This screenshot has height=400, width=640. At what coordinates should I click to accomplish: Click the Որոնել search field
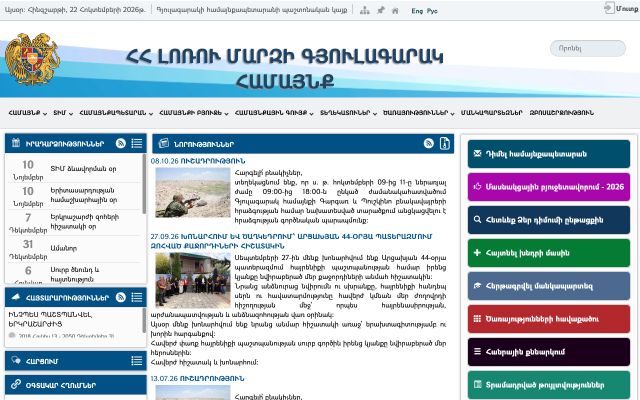(x=588, y=48)
